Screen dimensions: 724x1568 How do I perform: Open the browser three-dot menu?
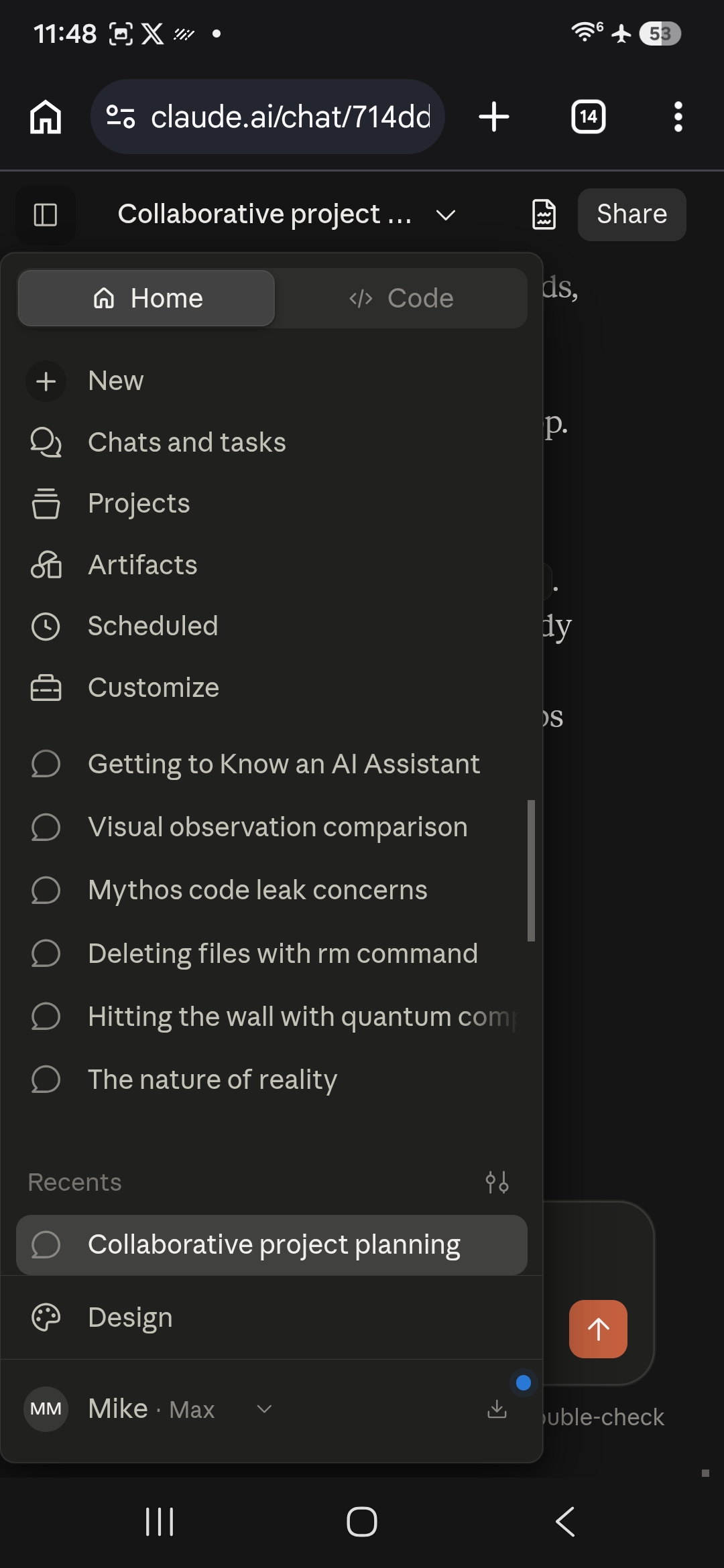678,117
